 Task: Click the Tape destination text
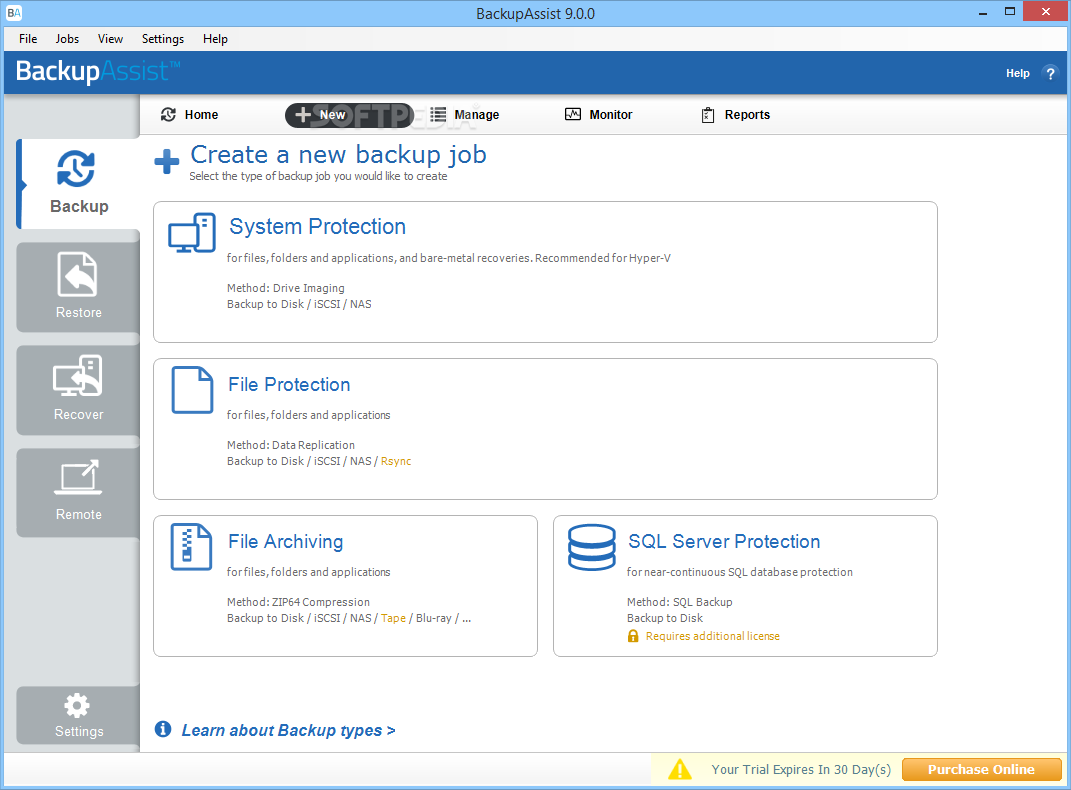pyautogui.click(x=393, y=618)
